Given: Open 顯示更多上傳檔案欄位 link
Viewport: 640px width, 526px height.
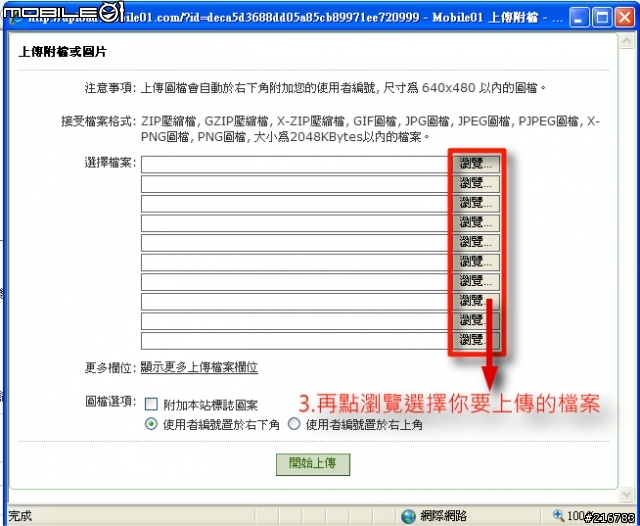Looking at the screenshot, I should (x=199, y=367).
